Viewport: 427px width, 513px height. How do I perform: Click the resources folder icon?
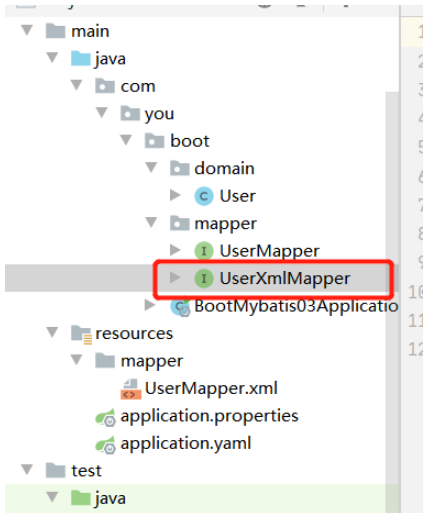click(x=81, y=334)
